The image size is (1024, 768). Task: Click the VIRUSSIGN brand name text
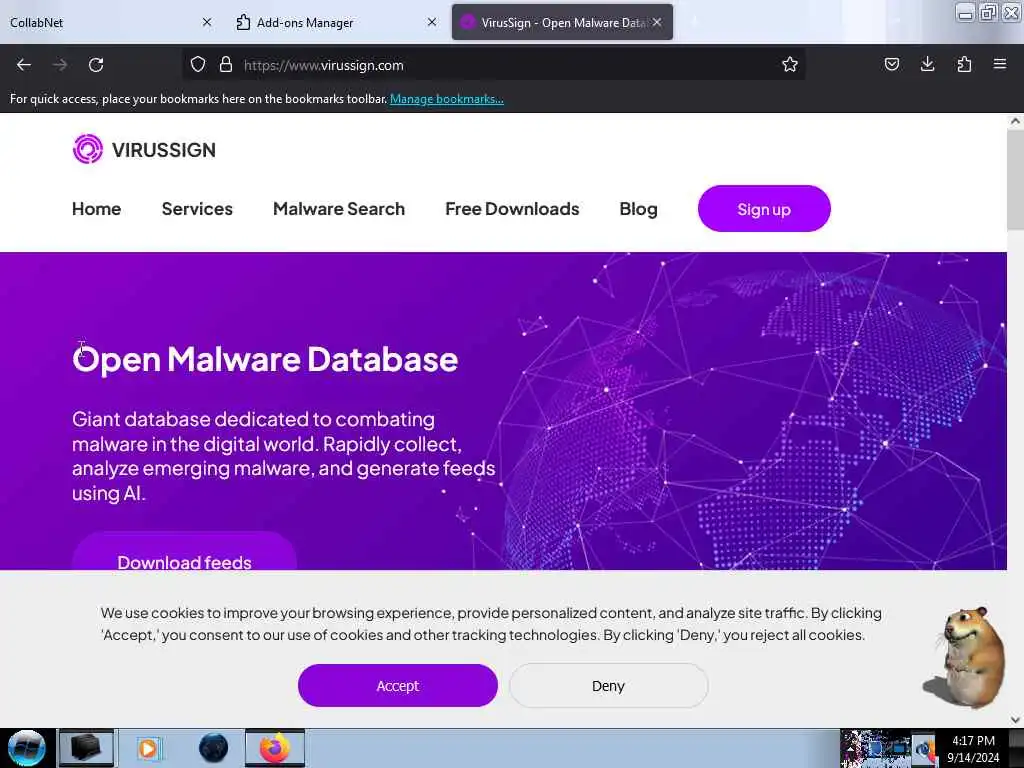pos(164,150)
